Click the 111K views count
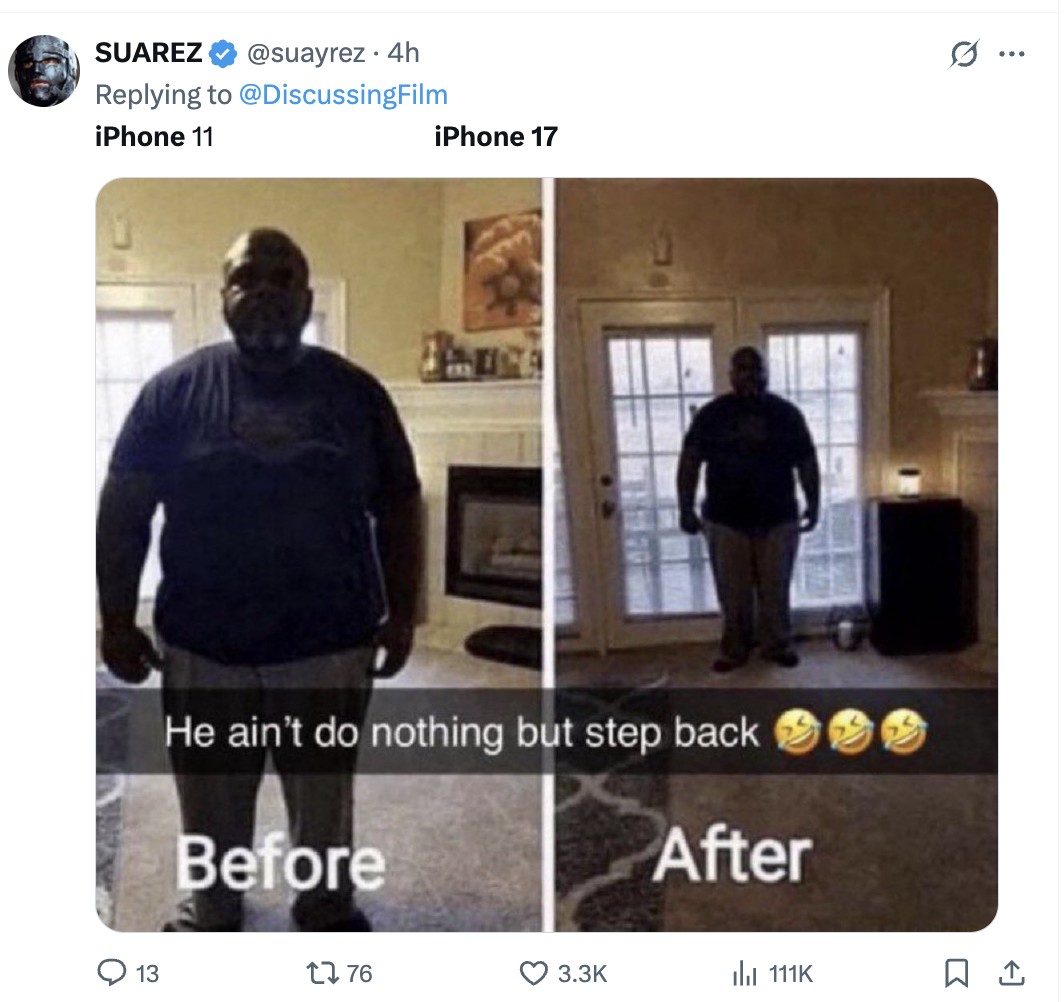This screenshot has width=1064, height=1002. [x=791, y=974]
